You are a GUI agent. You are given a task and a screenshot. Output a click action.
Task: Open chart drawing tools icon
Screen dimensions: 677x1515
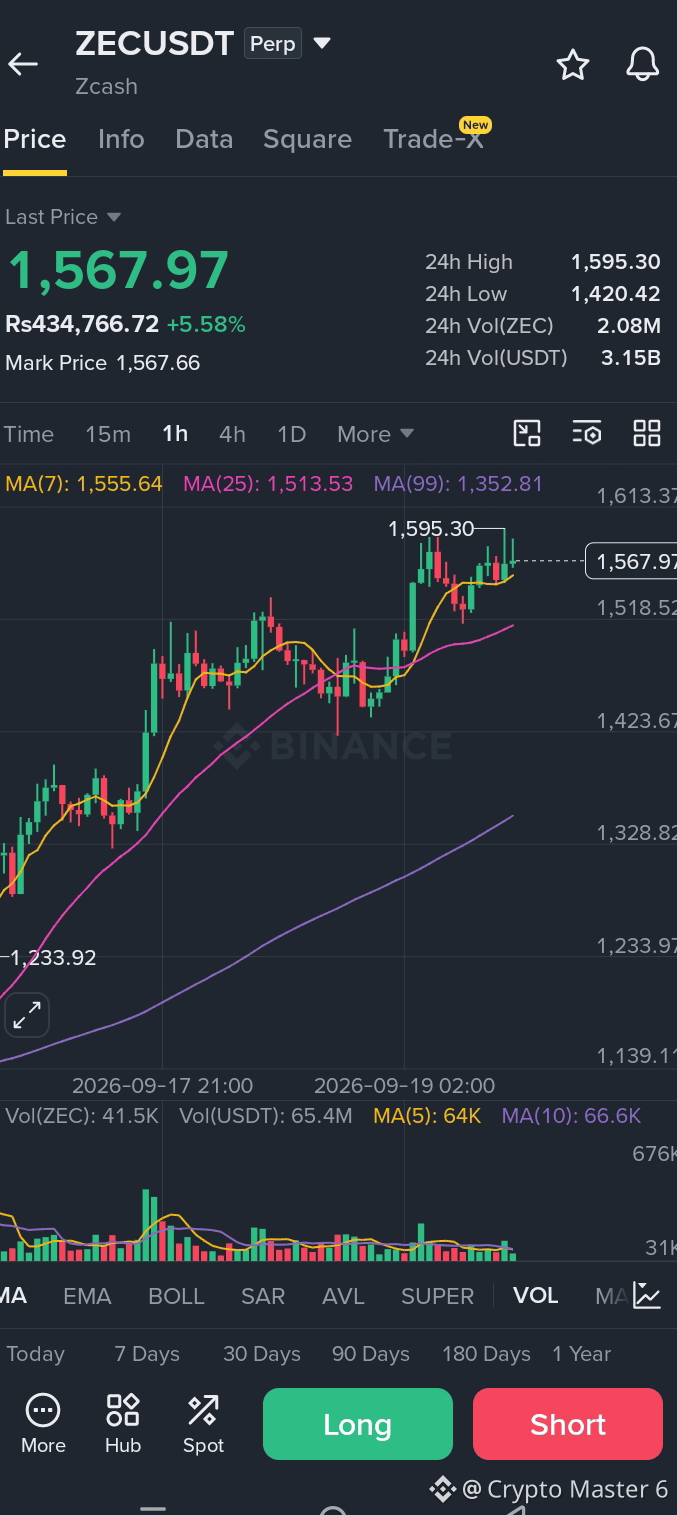(527, 433)
